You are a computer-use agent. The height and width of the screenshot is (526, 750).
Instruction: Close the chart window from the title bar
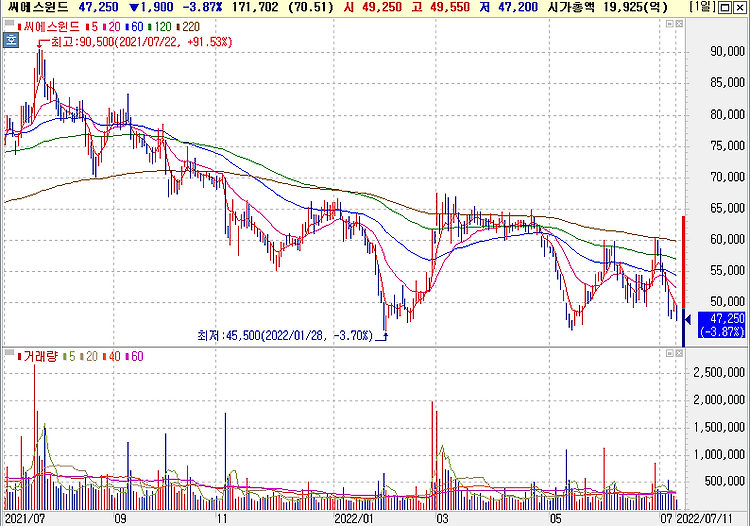(x=739, y=8)
